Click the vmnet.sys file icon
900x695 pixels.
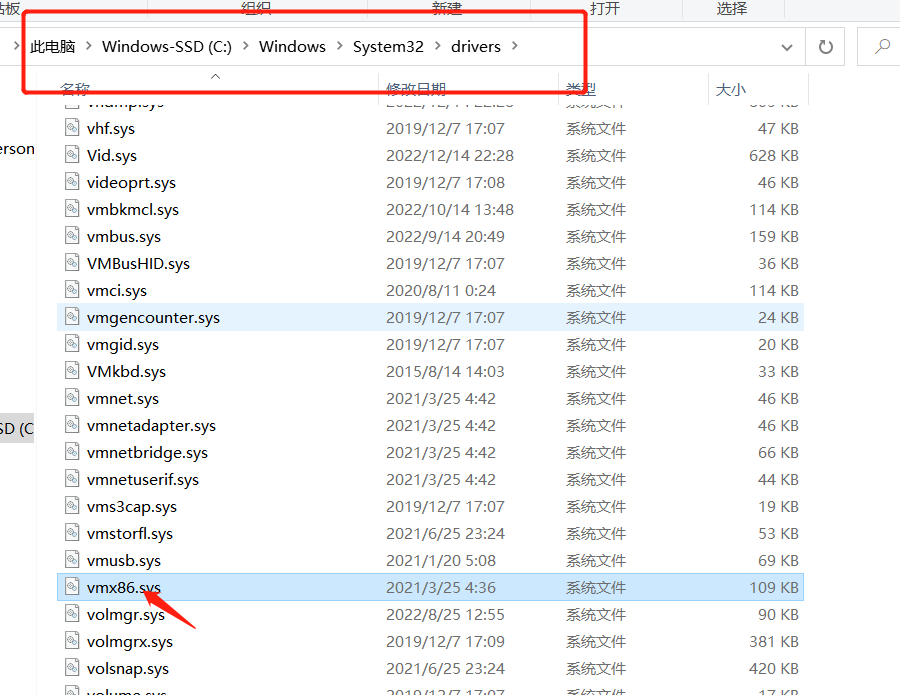click(72, 397)
